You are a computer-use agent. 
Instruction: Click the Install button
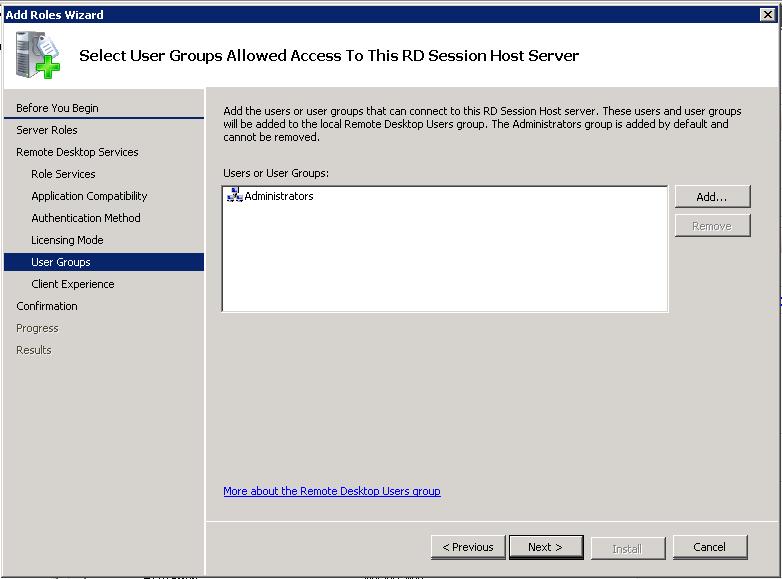click(626, 548)
